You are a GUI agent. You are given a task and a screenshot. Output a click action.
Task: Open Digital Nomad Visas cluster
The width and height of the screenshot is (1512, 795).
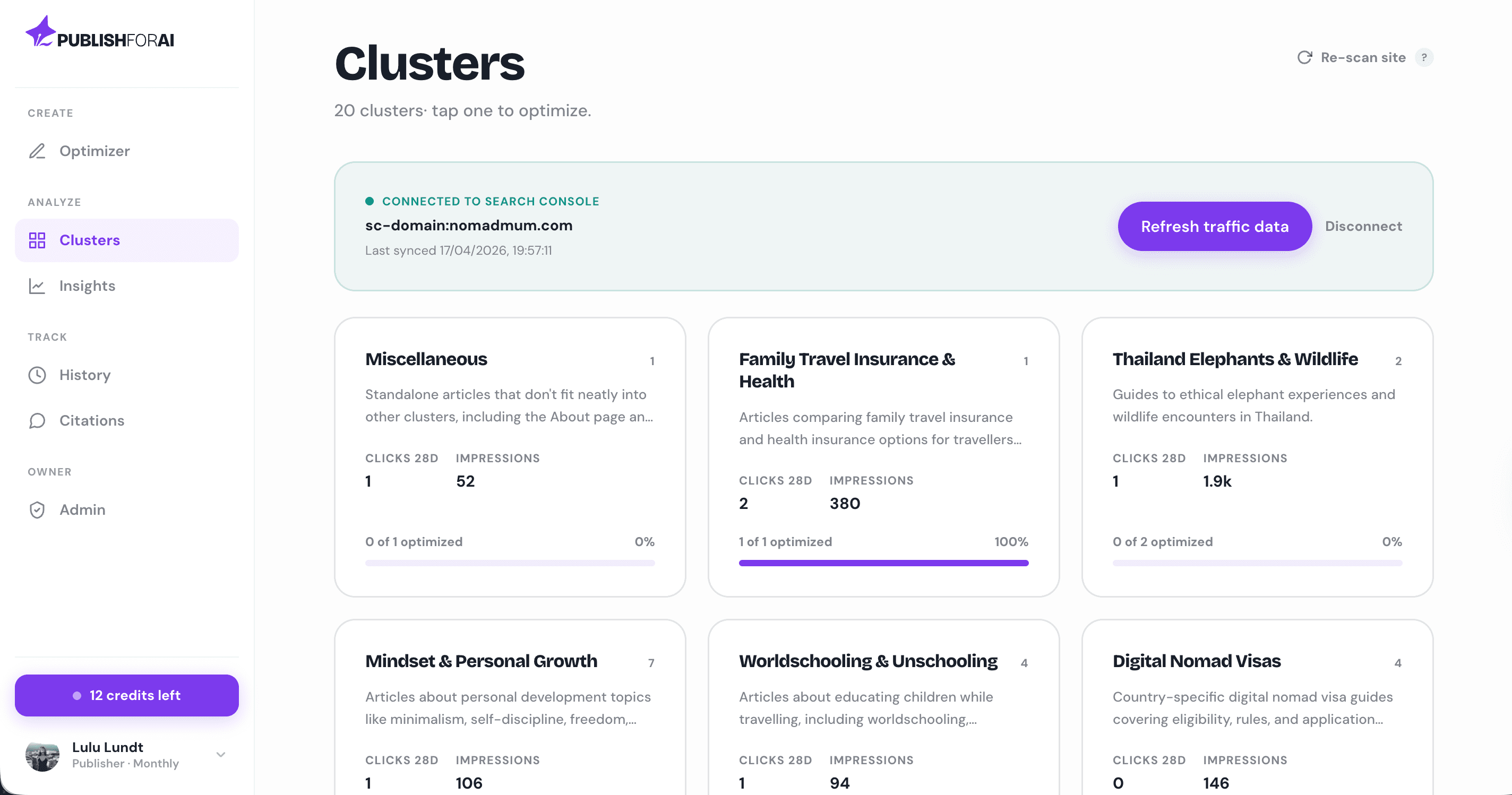(x=1257, y=707)
